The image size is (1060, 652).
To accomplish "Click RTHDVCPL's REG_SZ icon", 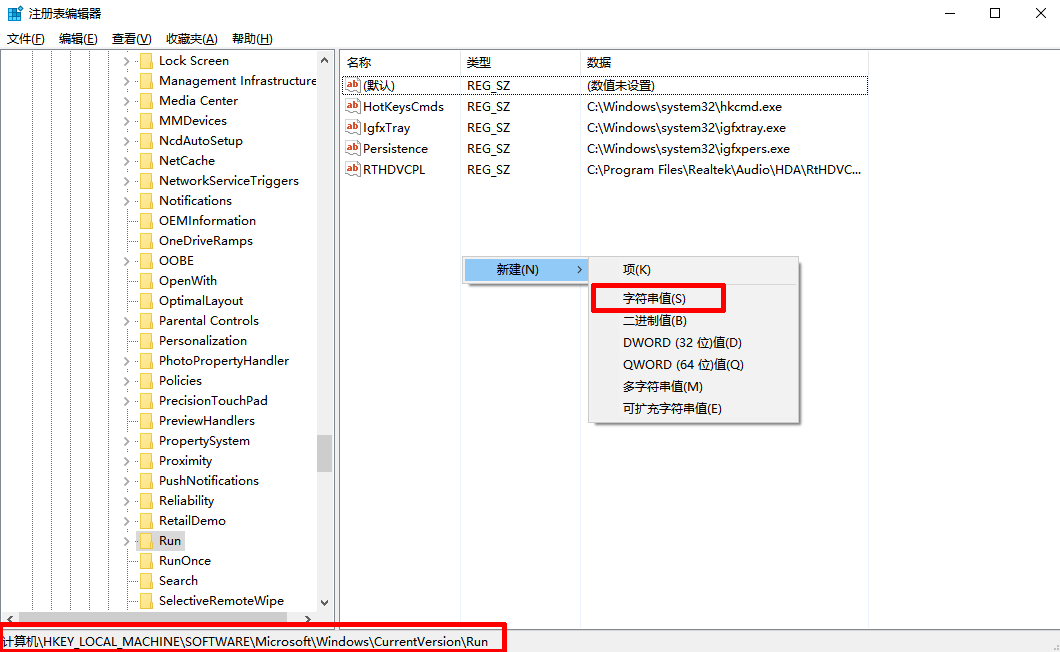I will 352,169.
